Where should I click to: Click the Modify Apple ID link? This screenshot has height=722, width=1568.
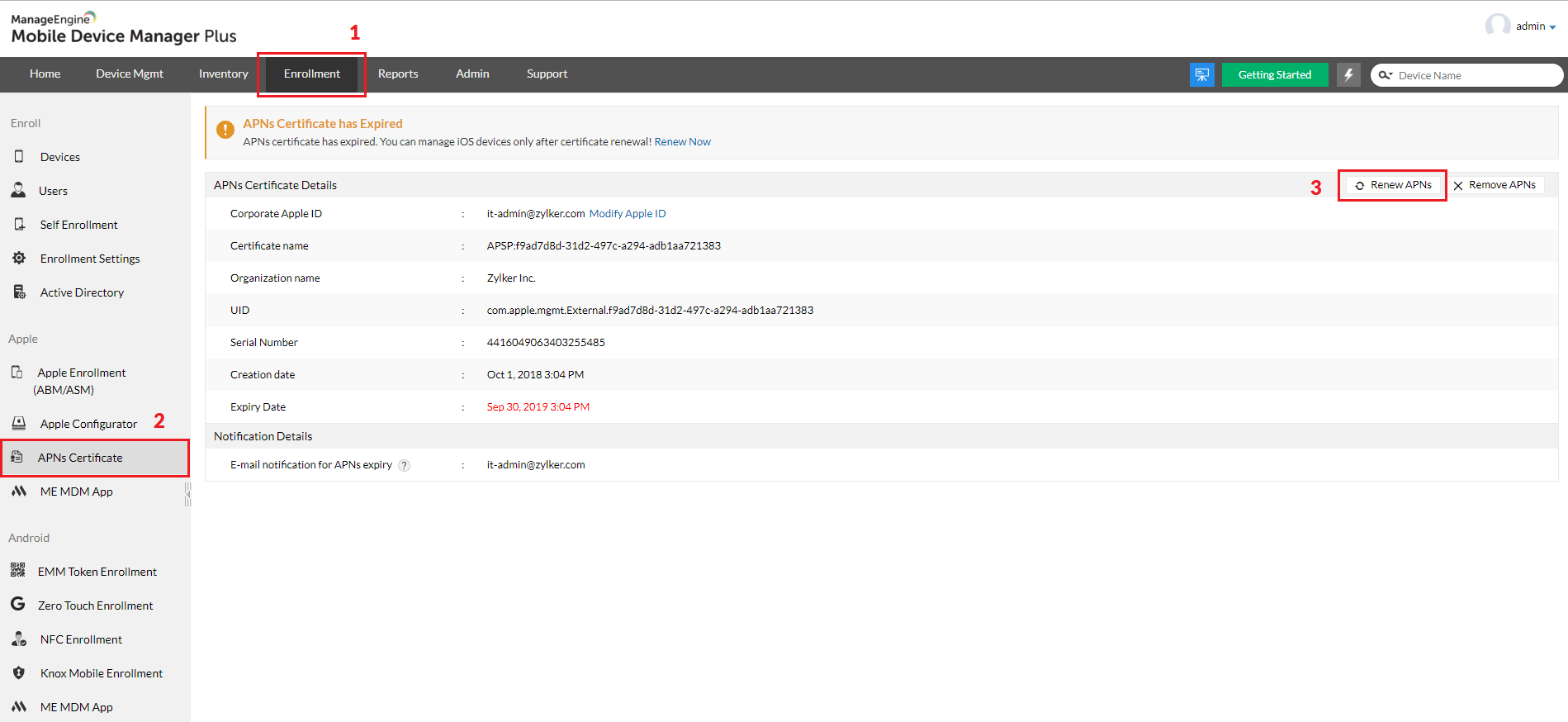point(628,214)
